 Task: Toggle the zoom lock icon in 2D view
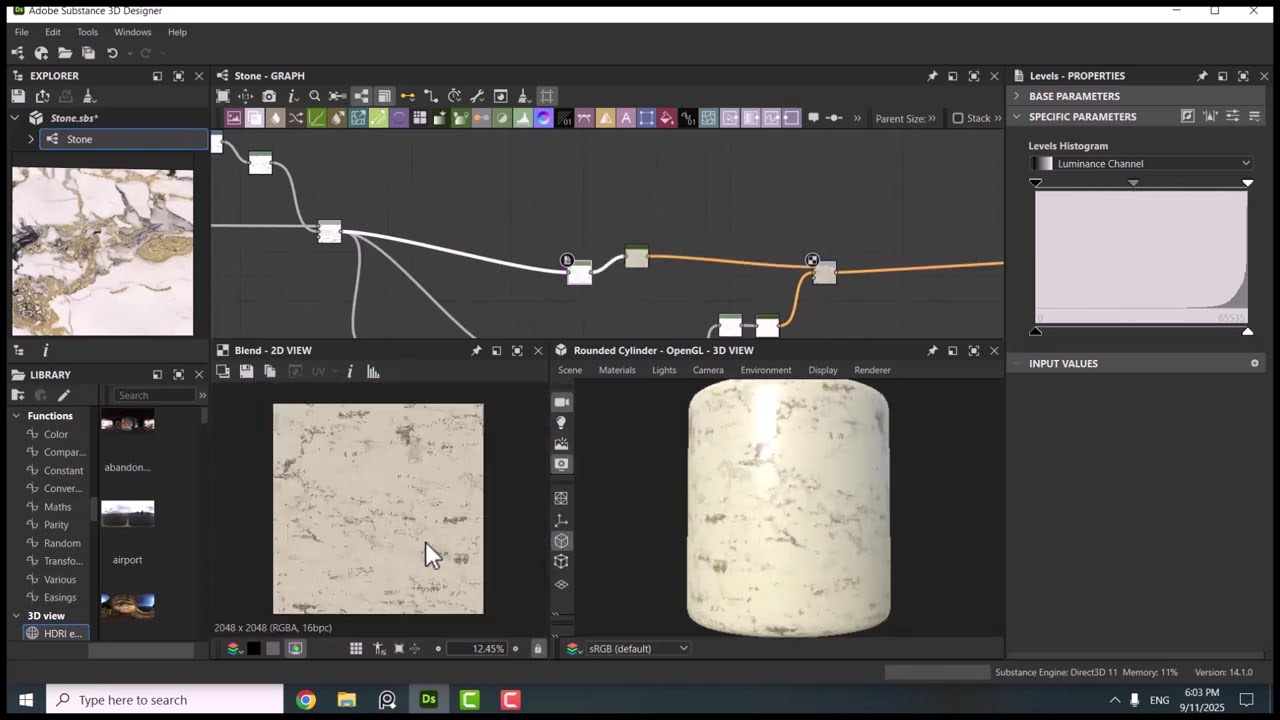pos(538,649)
